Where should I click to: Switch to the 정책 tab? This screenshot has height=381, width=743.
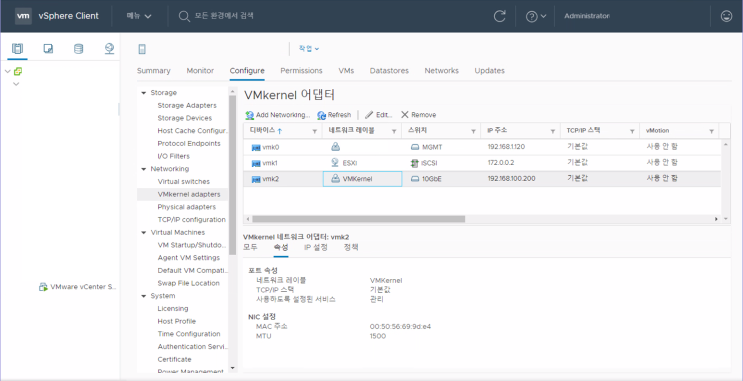pyautogui.click(x=351, y=247)
